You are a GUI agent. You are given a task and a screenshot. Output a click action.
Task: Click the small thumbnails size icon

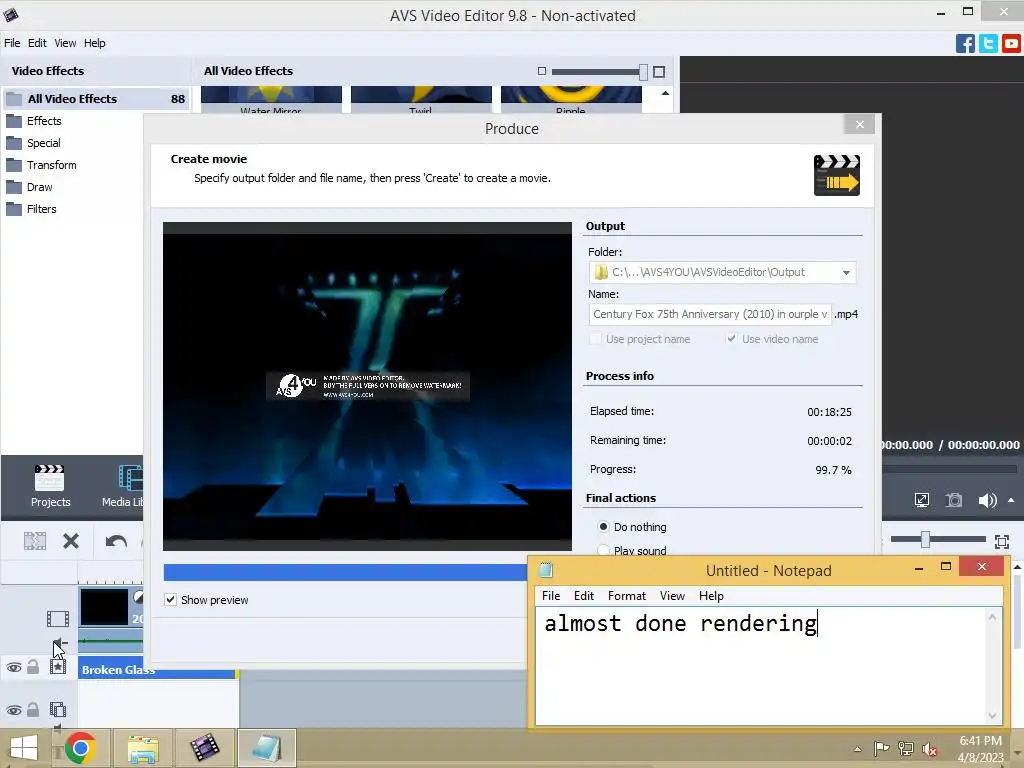coord(541,71)
